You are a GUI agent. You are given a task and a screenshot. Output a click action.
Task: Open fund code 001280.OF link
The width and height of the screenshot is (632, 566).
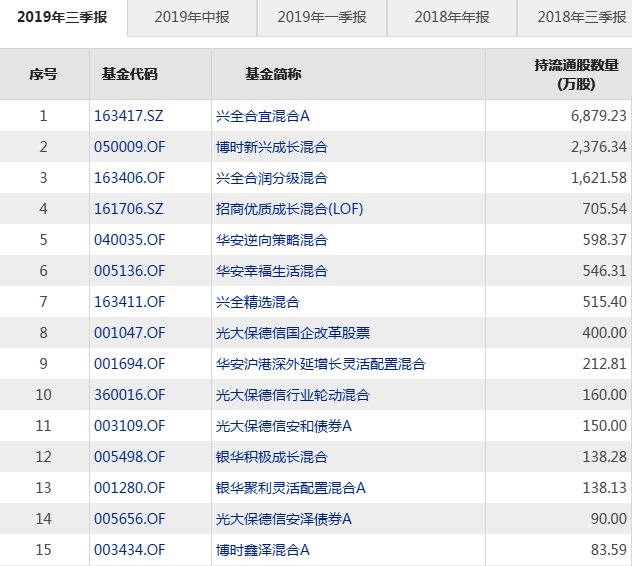click(x=129, y=488)
